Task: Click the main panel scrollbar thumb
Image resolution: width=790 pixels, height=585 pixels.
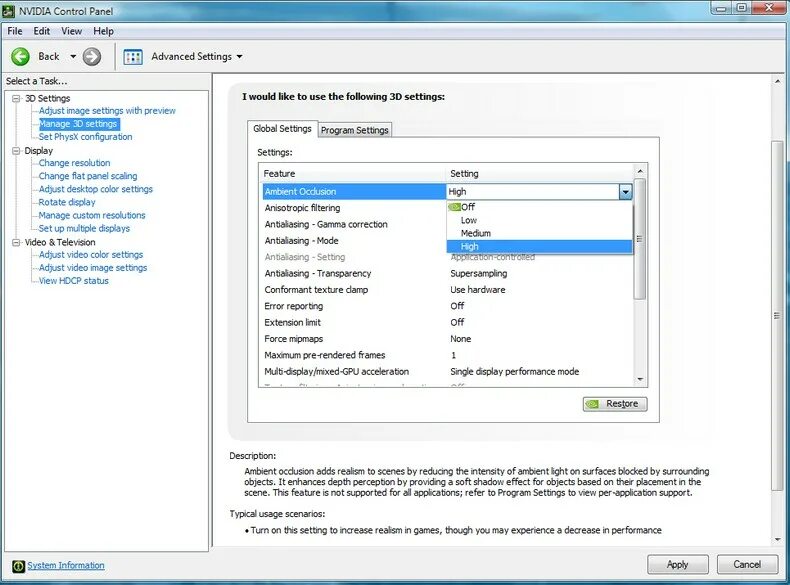Action: click(777, 315)
